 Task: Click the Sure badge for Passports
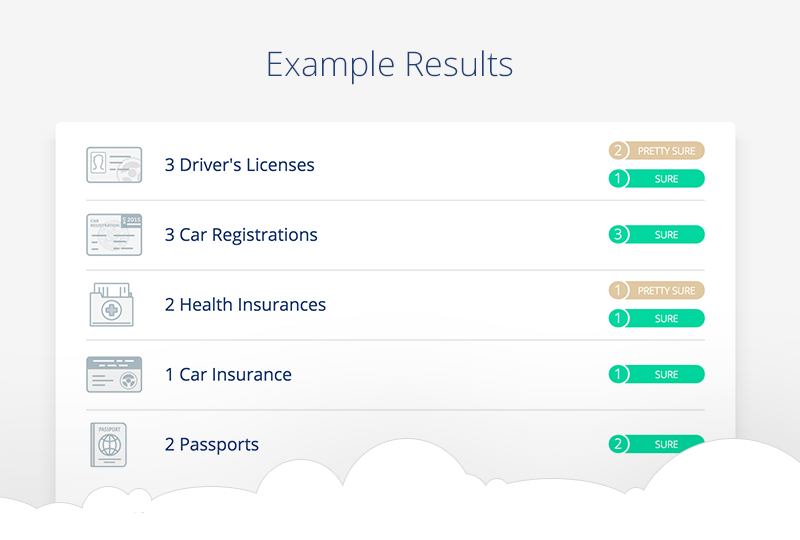pyautogui.click(x=657, y=444)
